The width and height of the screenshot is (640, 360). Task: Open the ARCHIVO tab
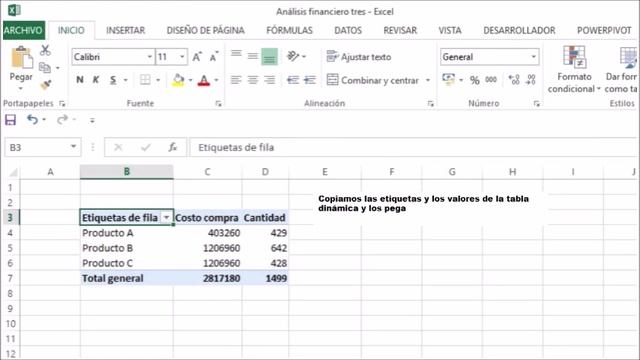pyautogui.click(x=23, y=31)
